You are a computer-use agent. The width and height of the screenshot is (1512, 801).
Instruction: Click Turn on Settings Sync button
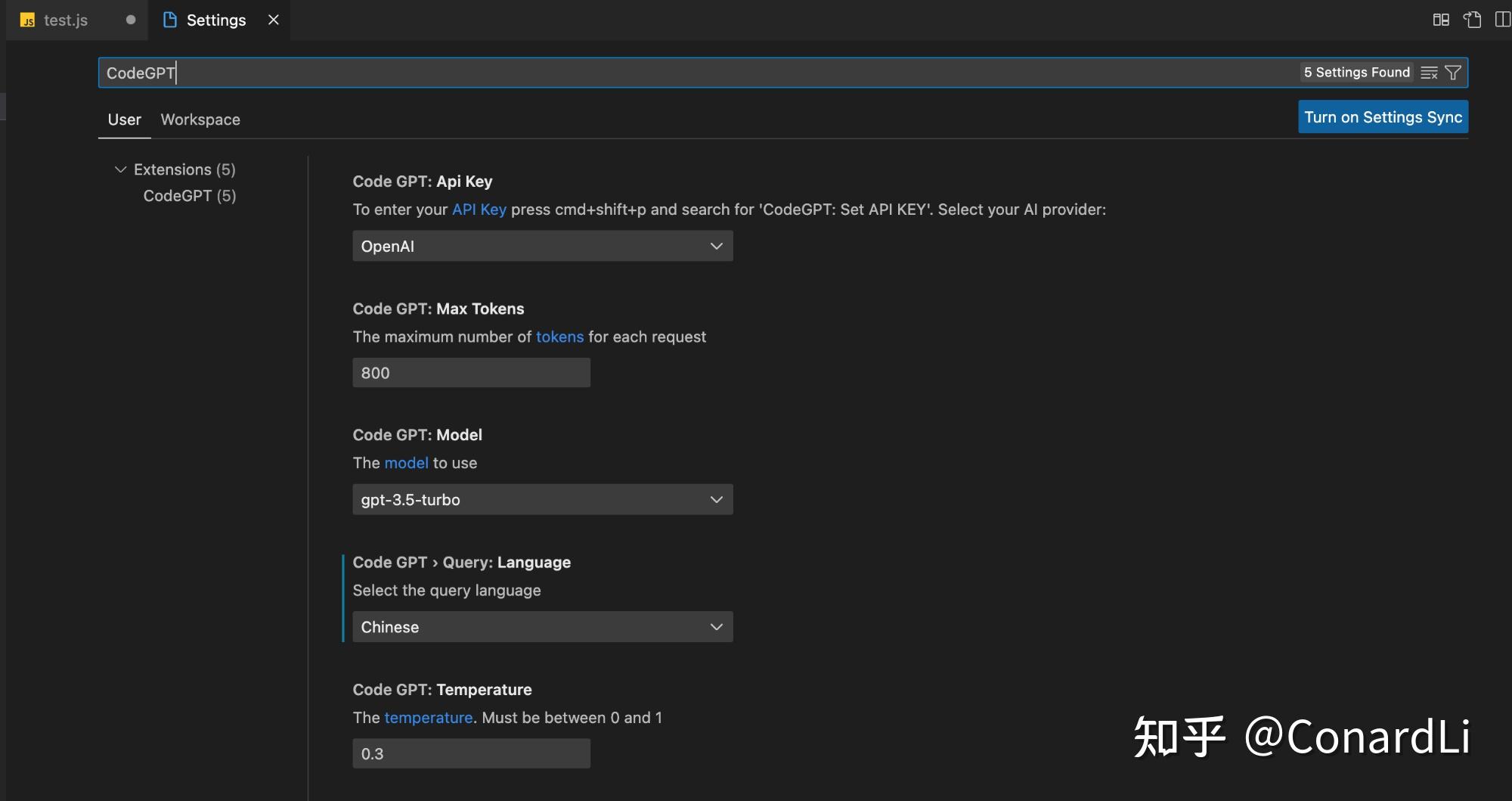click(1383, 117)
